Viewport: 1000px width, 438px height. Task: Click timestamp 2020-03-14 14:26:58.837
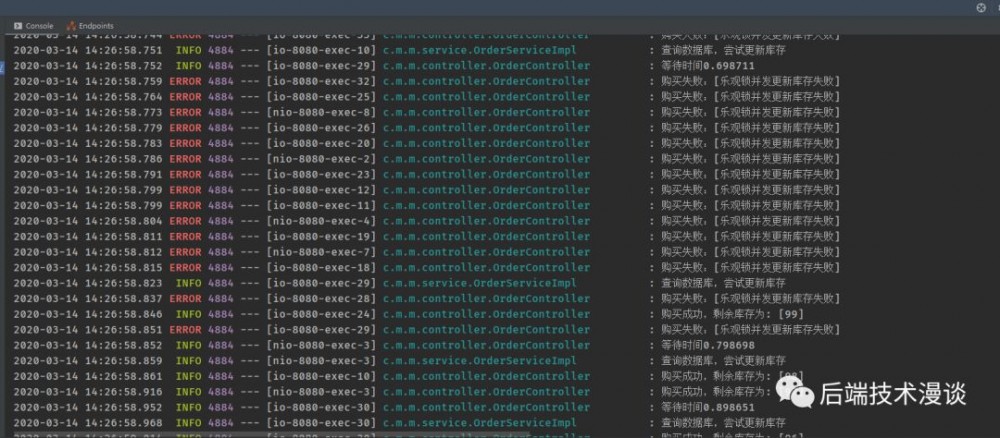click(88, 298)
